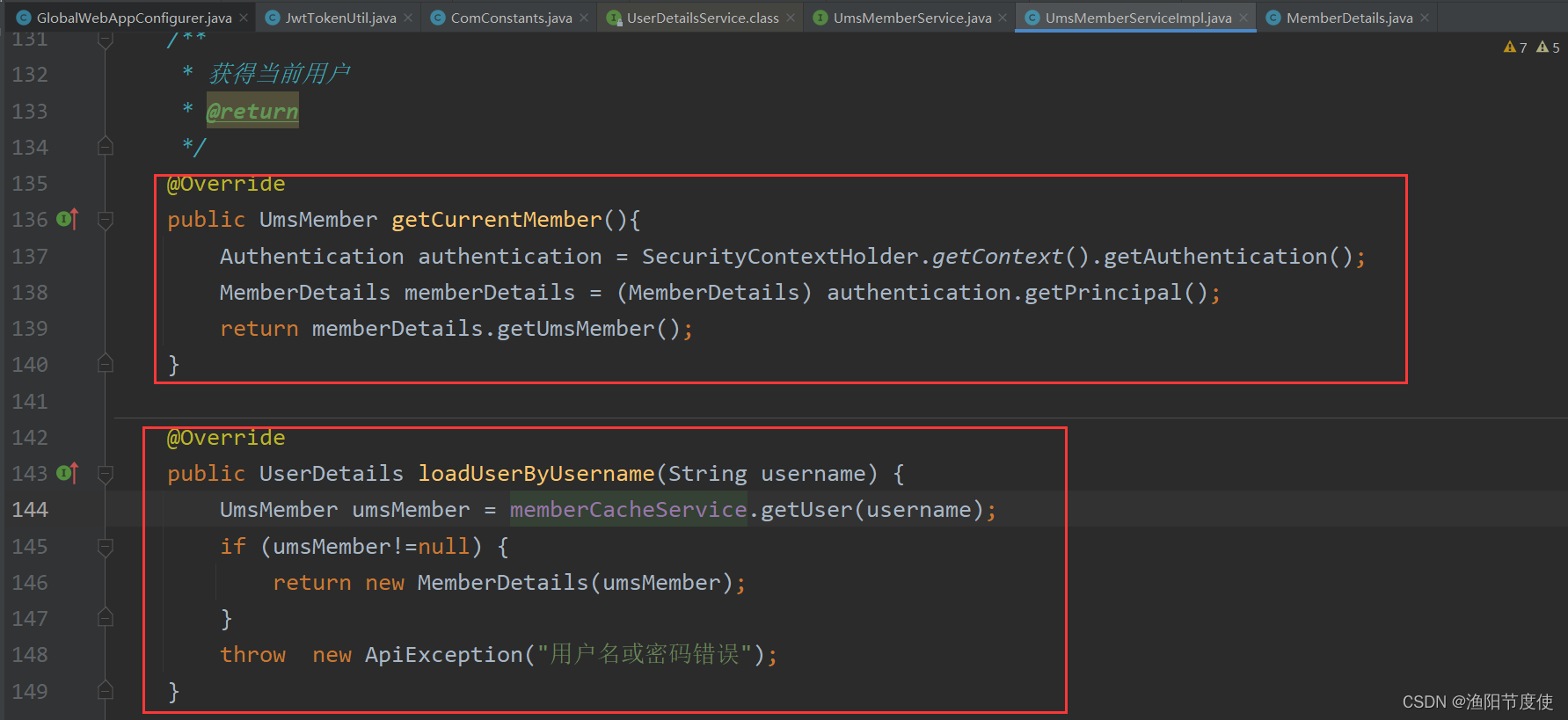1568x720 pixels.
Task: Click fold end marker at line 149
Action: pos(106,691)
